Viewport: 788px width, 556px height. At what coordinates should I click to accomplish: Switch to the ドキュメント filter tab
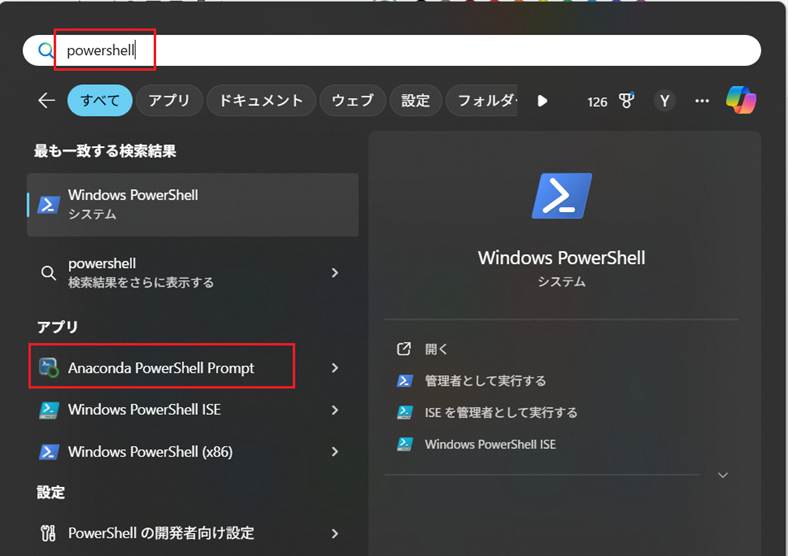click(261, 101)
